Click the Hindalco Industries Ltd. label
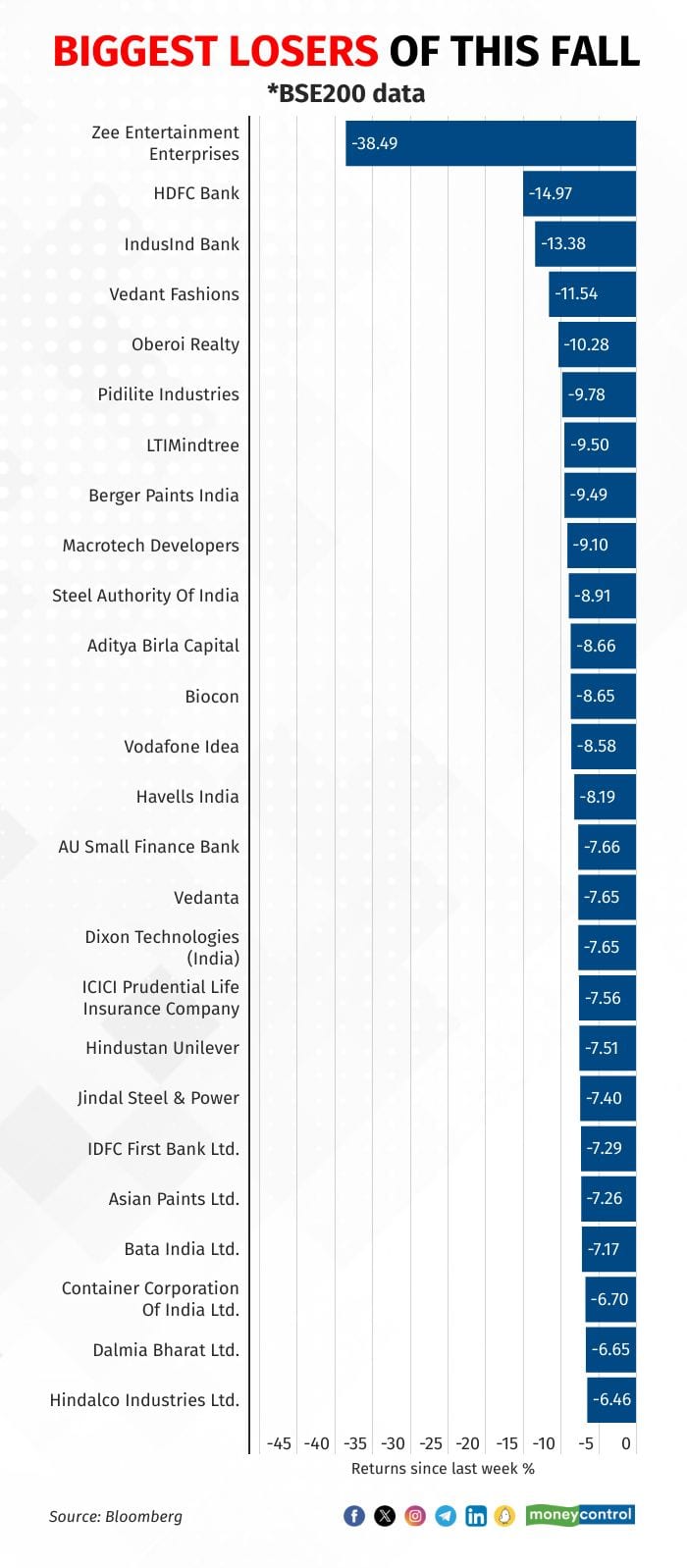The width and height of the screenshot is (687, 1568). point(144,1400)
